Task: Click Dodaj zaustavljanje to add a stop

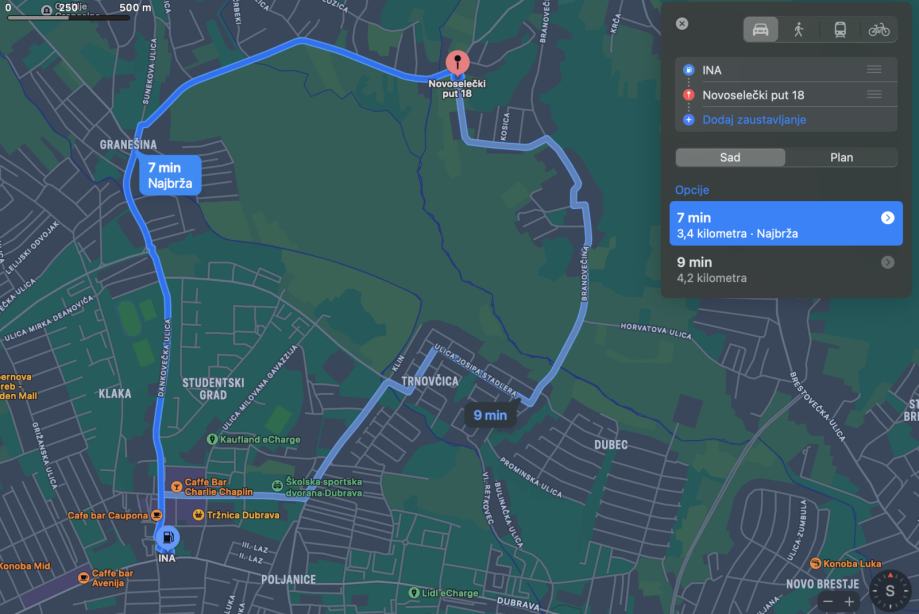Action: point(754,120)
